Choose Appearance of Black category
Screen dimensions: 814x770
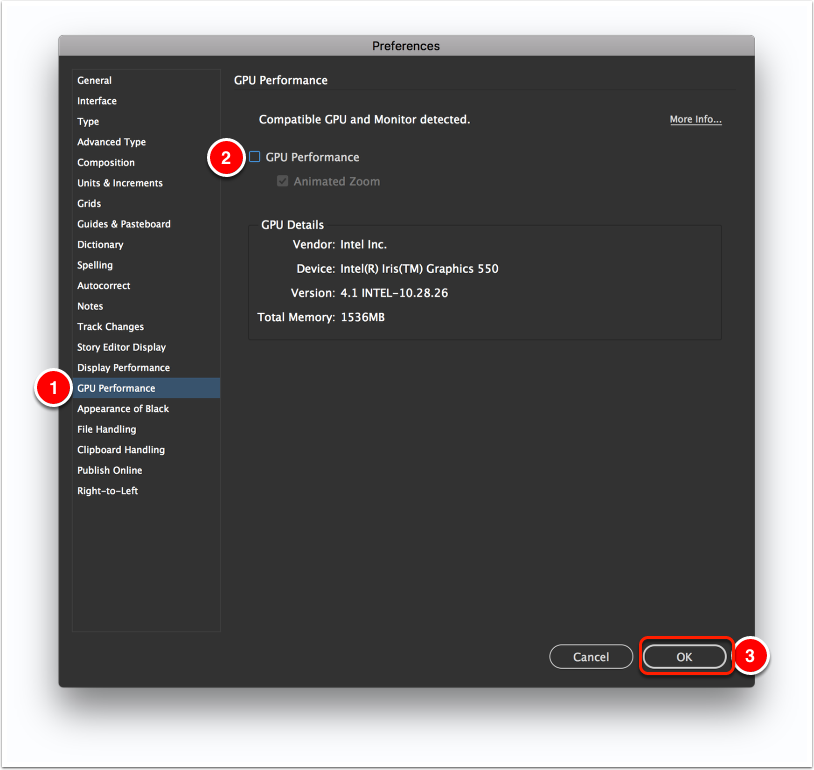click(123, 409)
